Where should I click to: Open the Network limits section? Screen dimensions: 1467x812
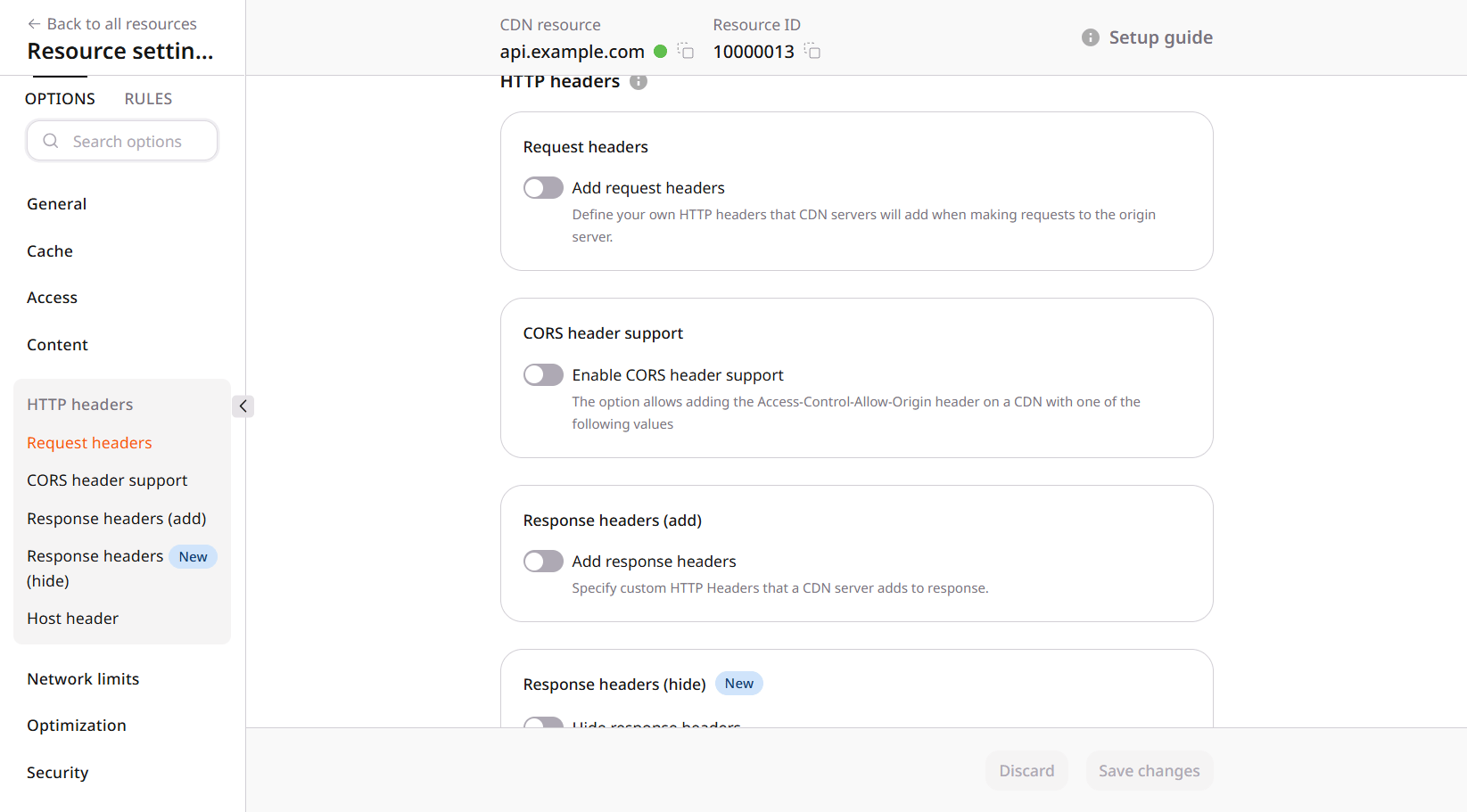coord(83,679)
